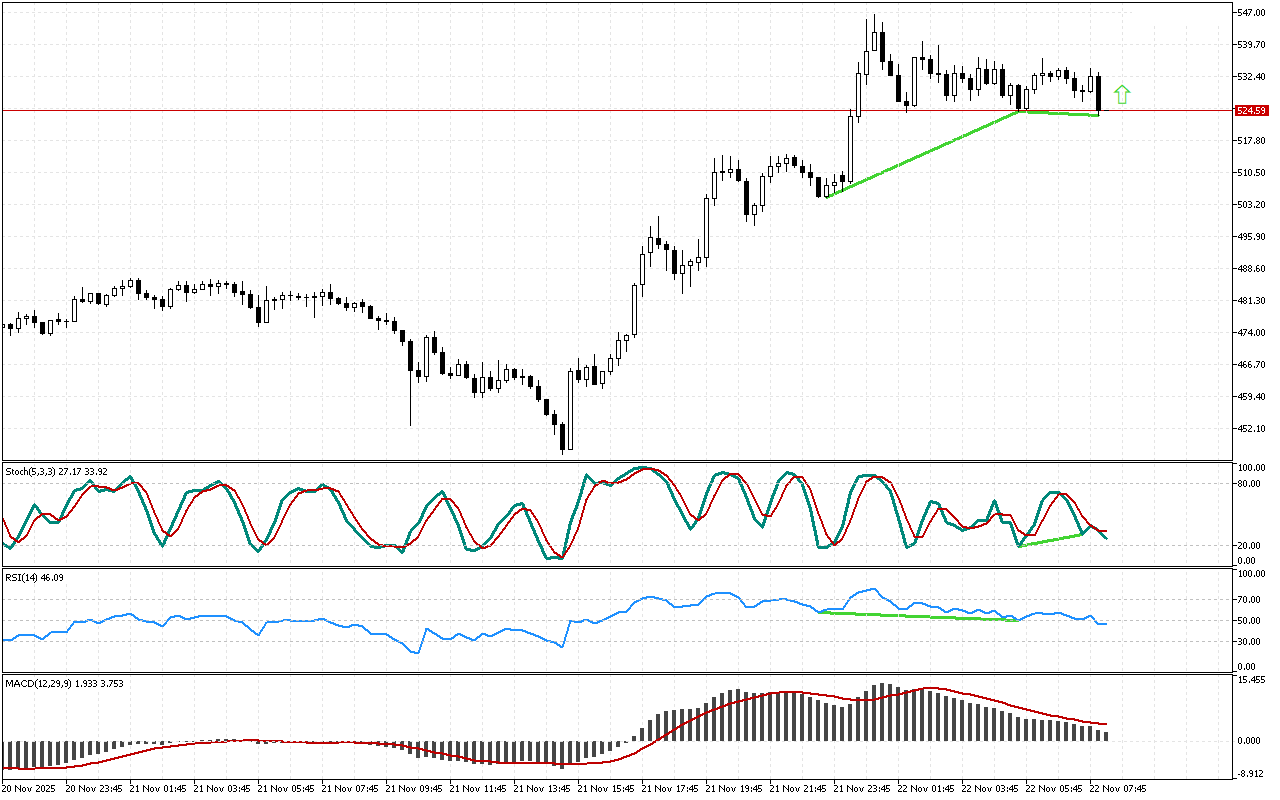Click the 547.00 price axis label
The height and width of the screenshot is (800, 1280).
point(1252,13)
